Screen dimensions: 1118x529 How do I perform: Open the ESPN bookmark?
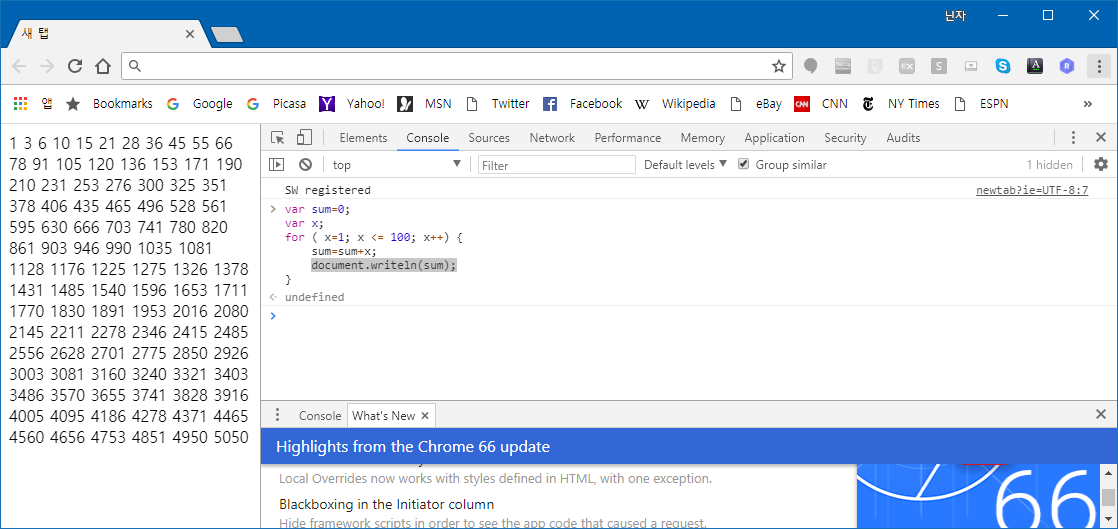point(981,103)
